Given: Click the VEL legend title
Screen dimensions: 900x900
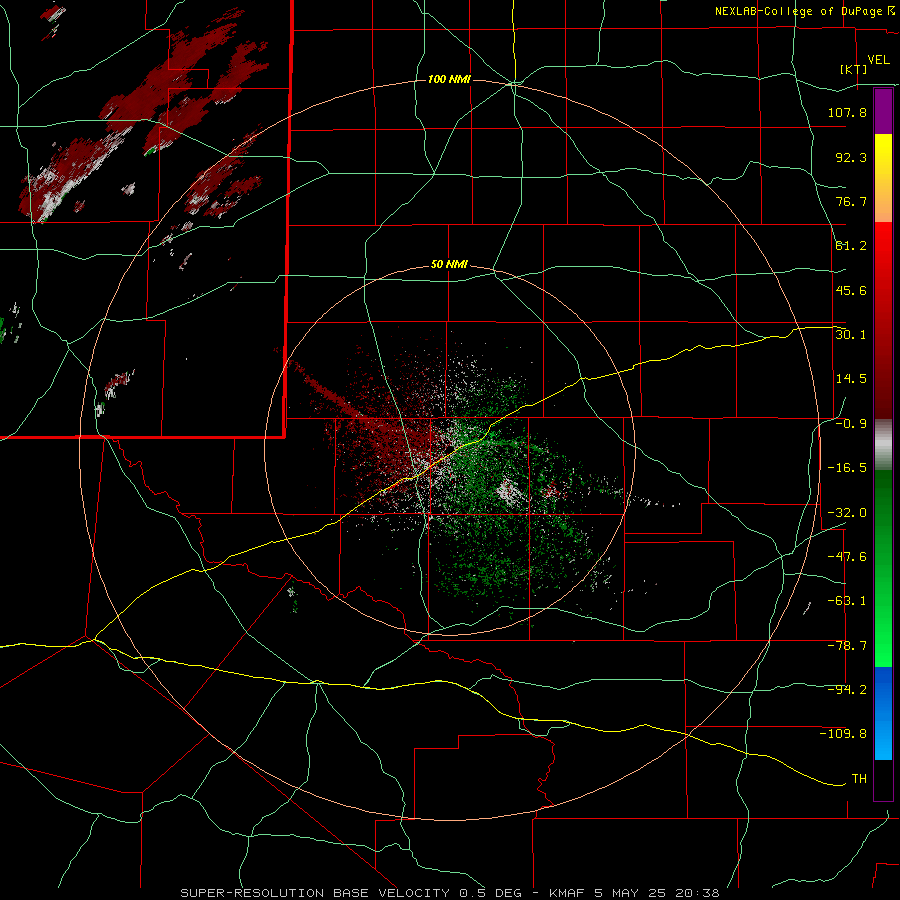Looking at the screenshot, I should 878,60.
